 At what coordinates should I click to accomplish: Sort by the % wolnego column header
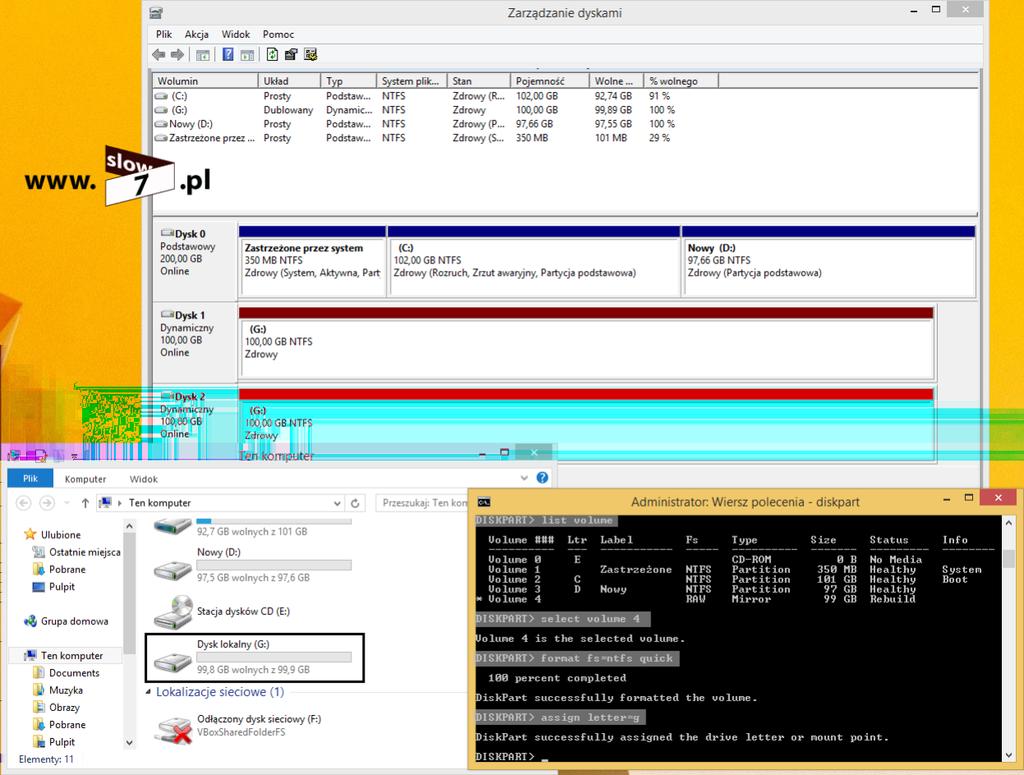tap(680, 81)
